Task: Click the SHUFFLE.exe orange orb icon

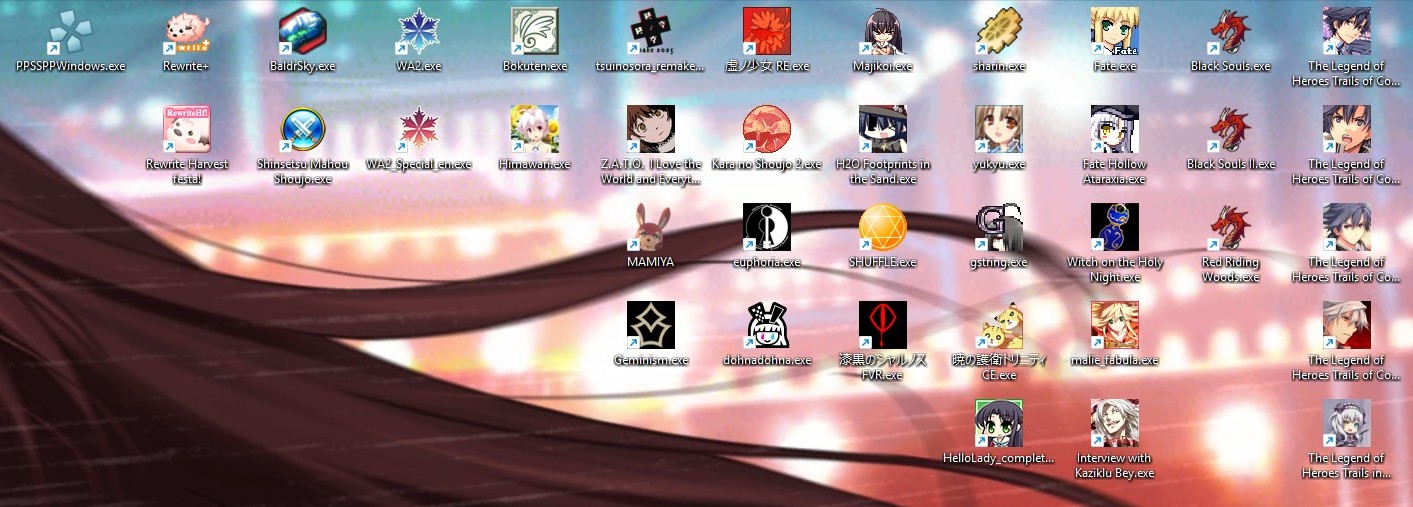Action: point(883,228)
